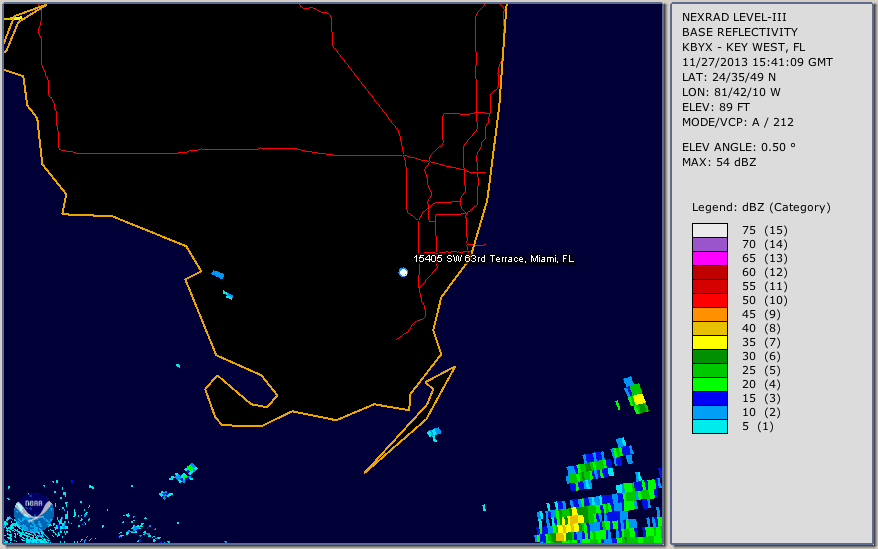
Task: Select the 10 dBZ light blue swatch
Action: click(709, 412)
